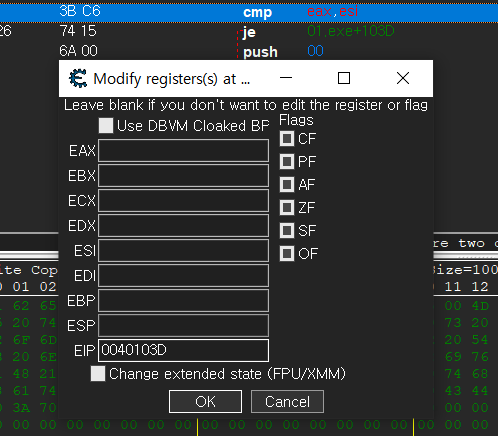The width and height of the screenshot is (498, 436).
Task: Click the ESP register input field
Action: [x=183, y=326]
